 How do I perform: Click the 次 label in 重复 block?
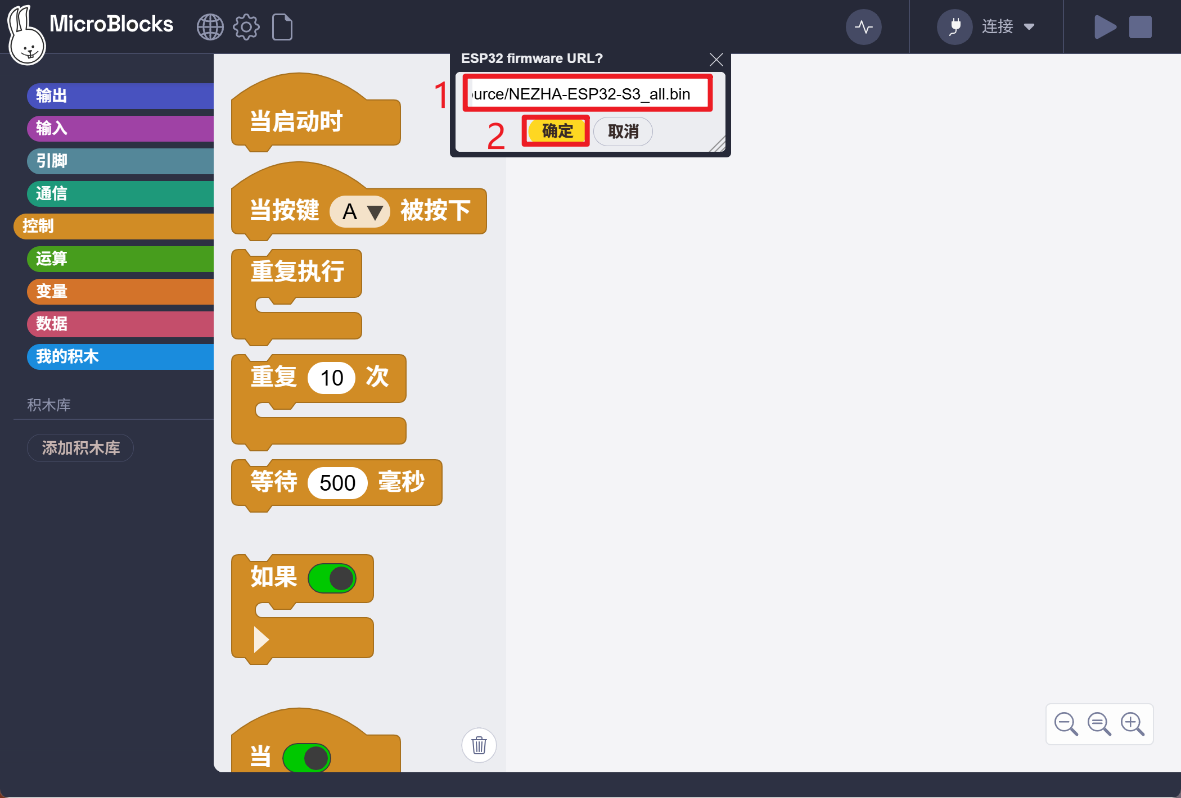377,377
